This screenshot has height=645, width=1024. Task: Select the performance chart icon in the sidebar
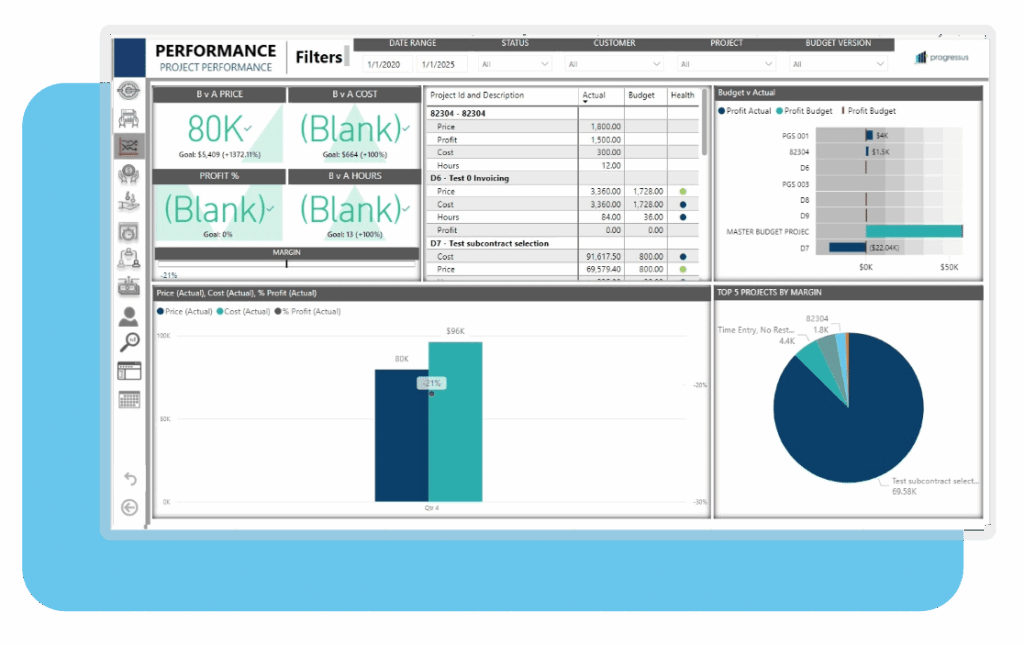(129, 147)
